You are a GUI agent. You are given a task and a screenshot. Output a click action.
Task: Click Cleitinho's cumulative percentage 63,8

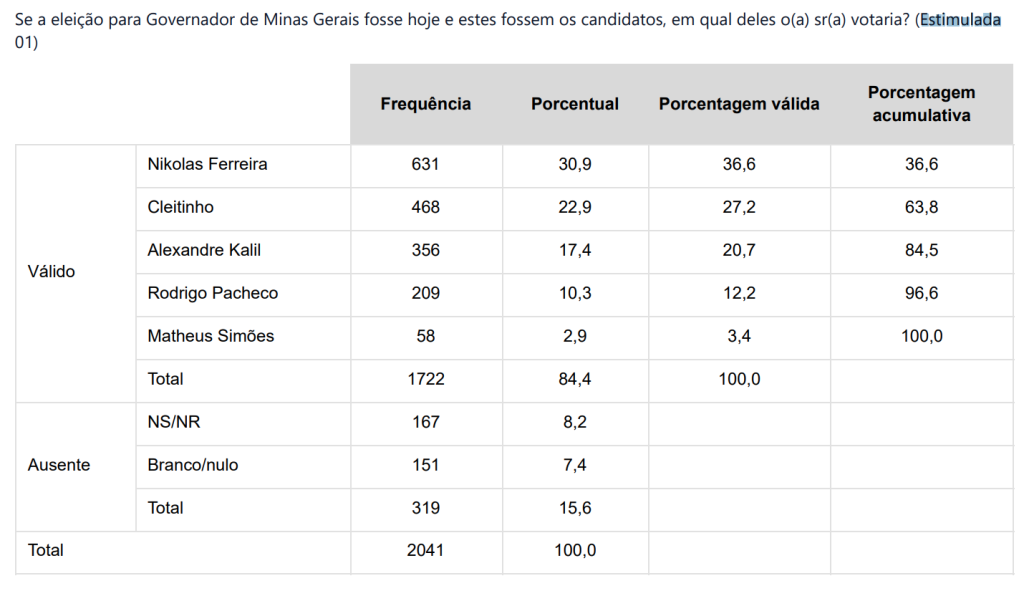[x=921, y=207]
